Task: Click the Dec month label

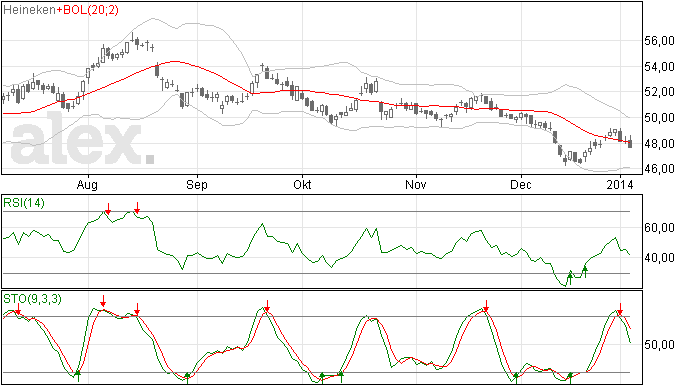Action: [x=521, y=184]
